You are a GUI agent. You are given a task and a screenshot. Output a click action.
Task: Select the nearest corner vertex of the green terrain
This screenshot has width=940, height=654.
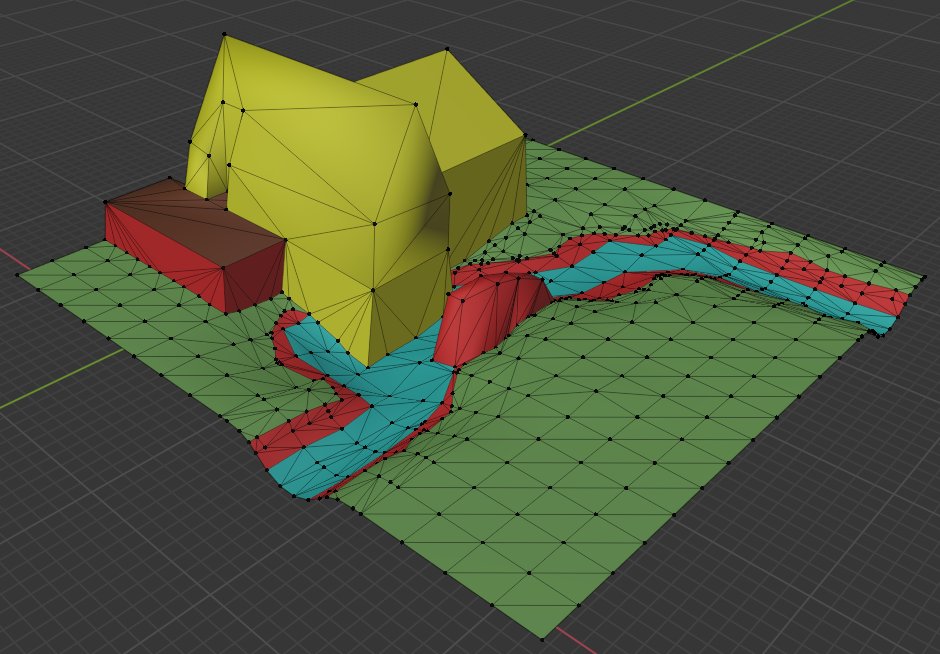541,638
